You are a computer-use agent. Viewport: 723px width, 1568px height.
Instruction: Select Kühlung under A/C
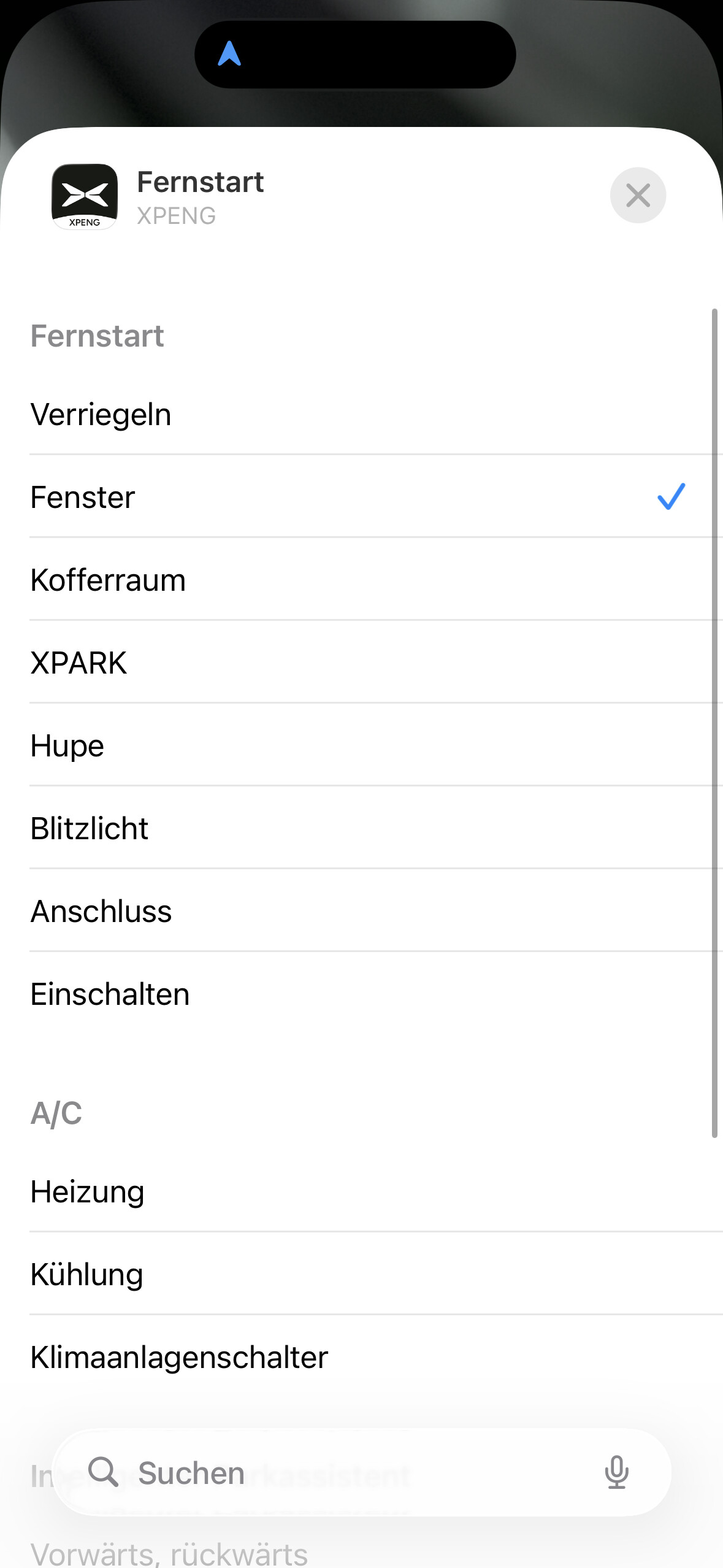(x=87, y=1275)
